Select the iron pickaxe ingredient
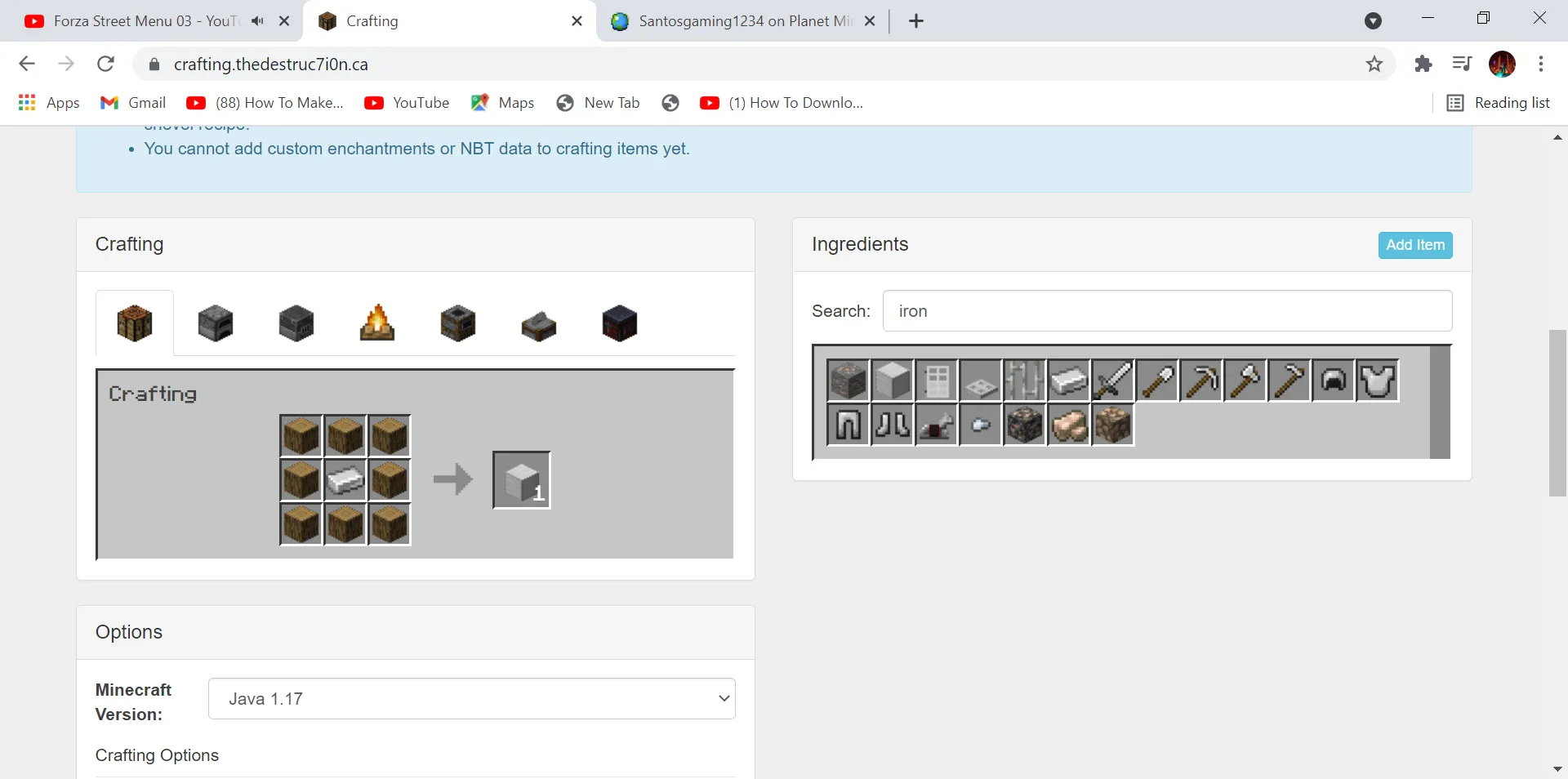Image resolution: width=1568 pixels, height=779 pixels. 1201,381
